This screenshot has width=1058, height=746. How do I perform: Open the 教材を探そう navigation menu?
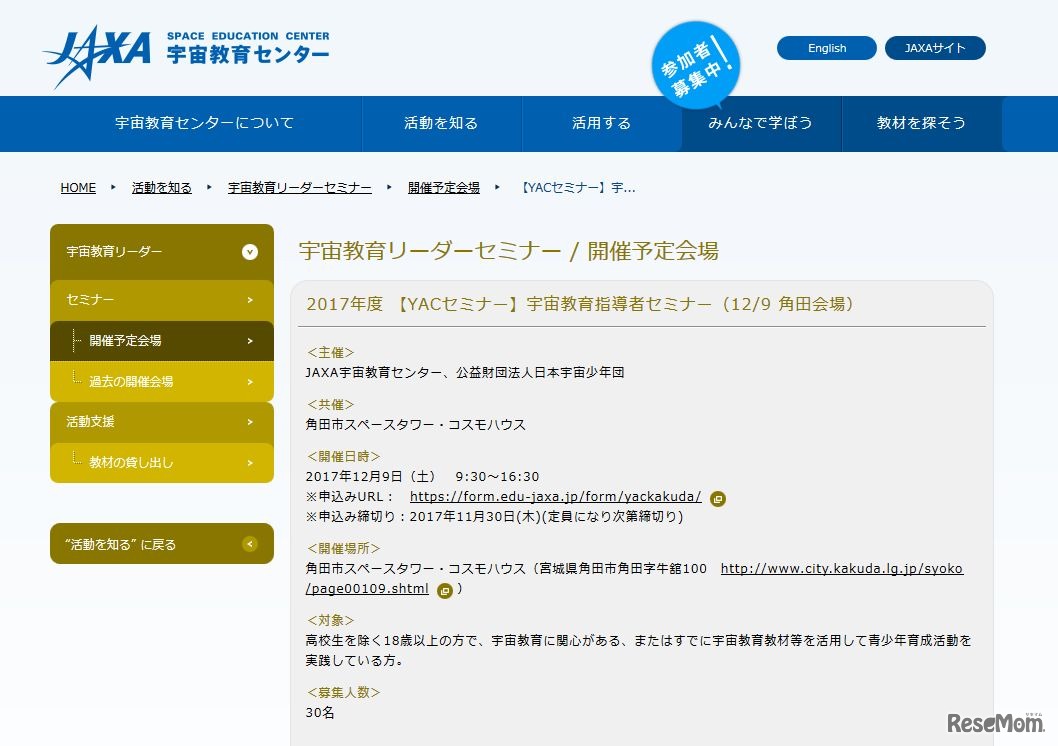[922, 123]
